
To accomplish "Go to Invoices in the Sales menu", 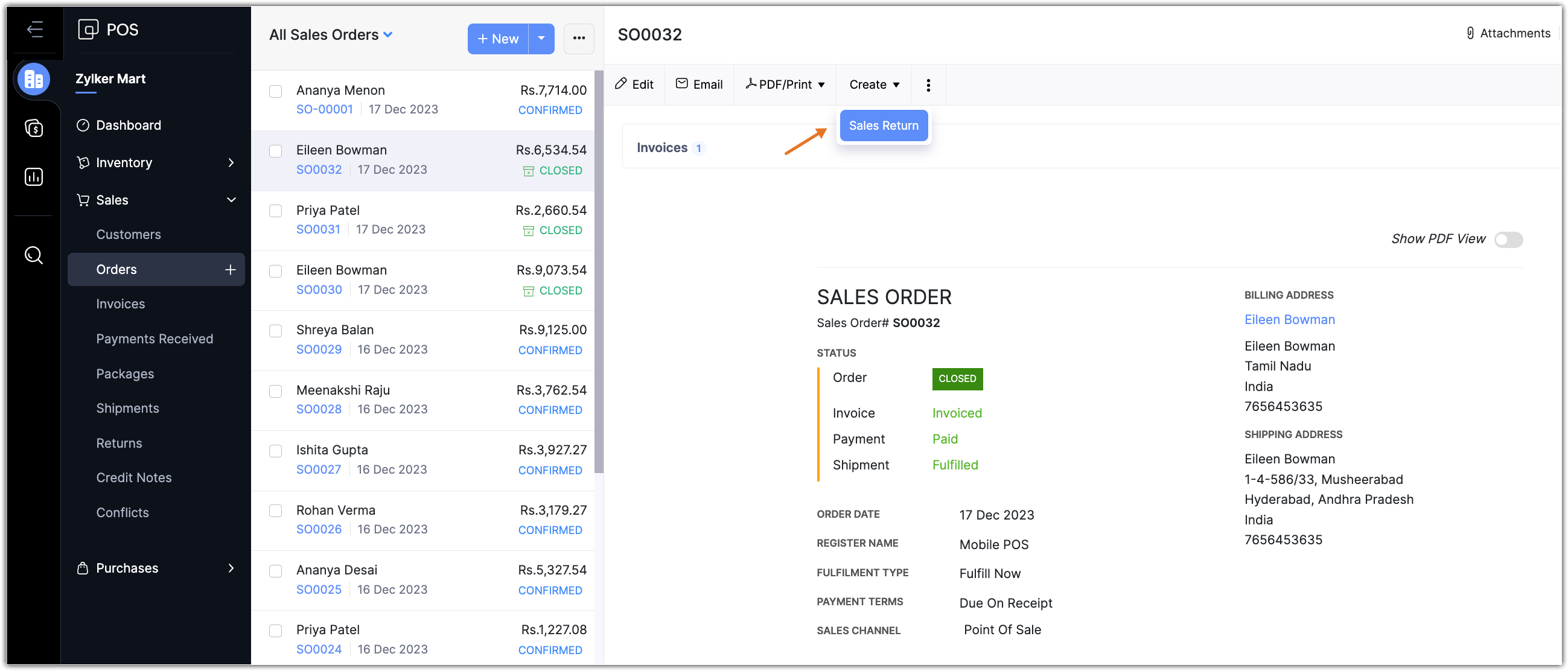I will point(121,304).
